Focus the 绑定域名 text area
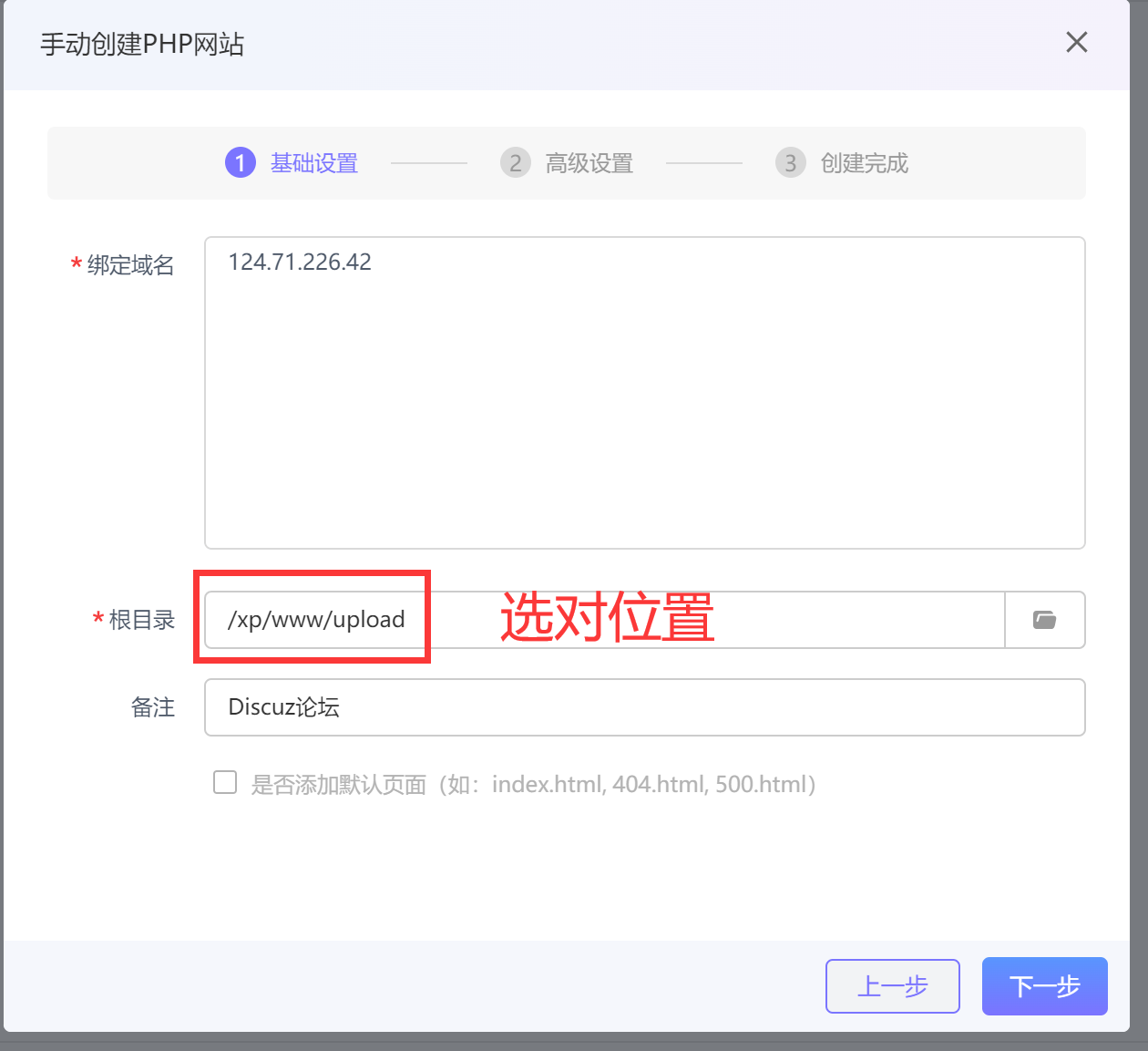 [645, 393]
